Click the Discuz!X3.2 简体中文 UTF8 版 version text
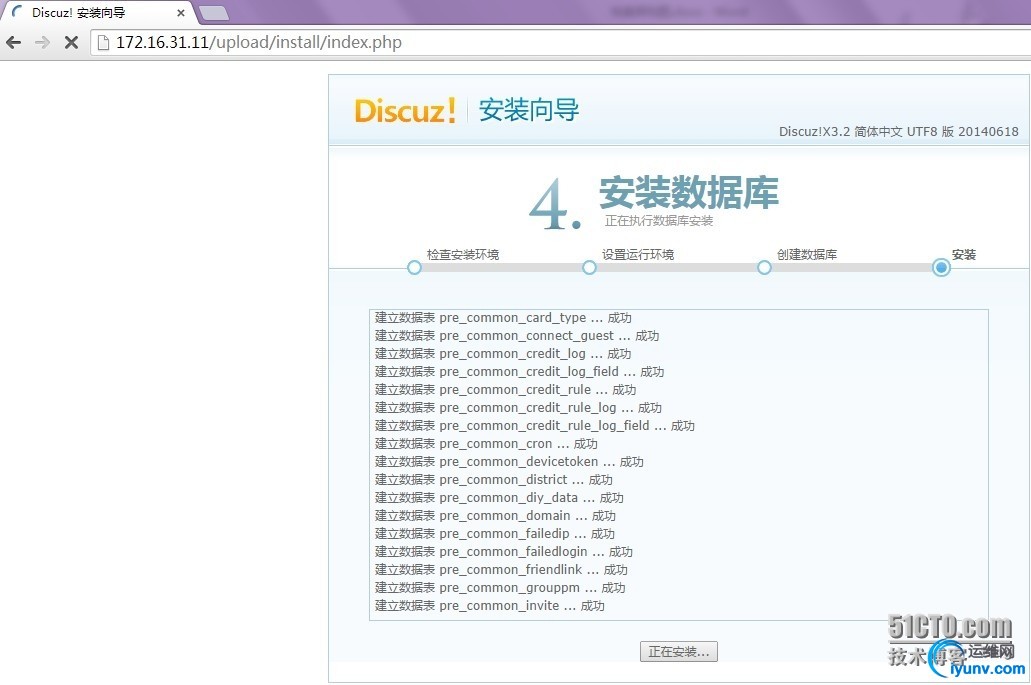 (x=899, y=131)
